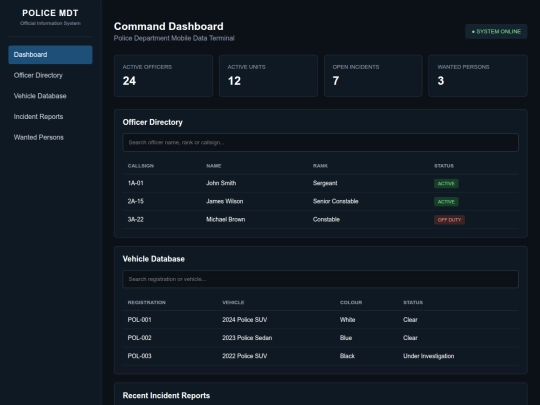The image size is (540, 405).
Task: Click James Wilson's ACTIVE status badge
Action: coord(446,202)
